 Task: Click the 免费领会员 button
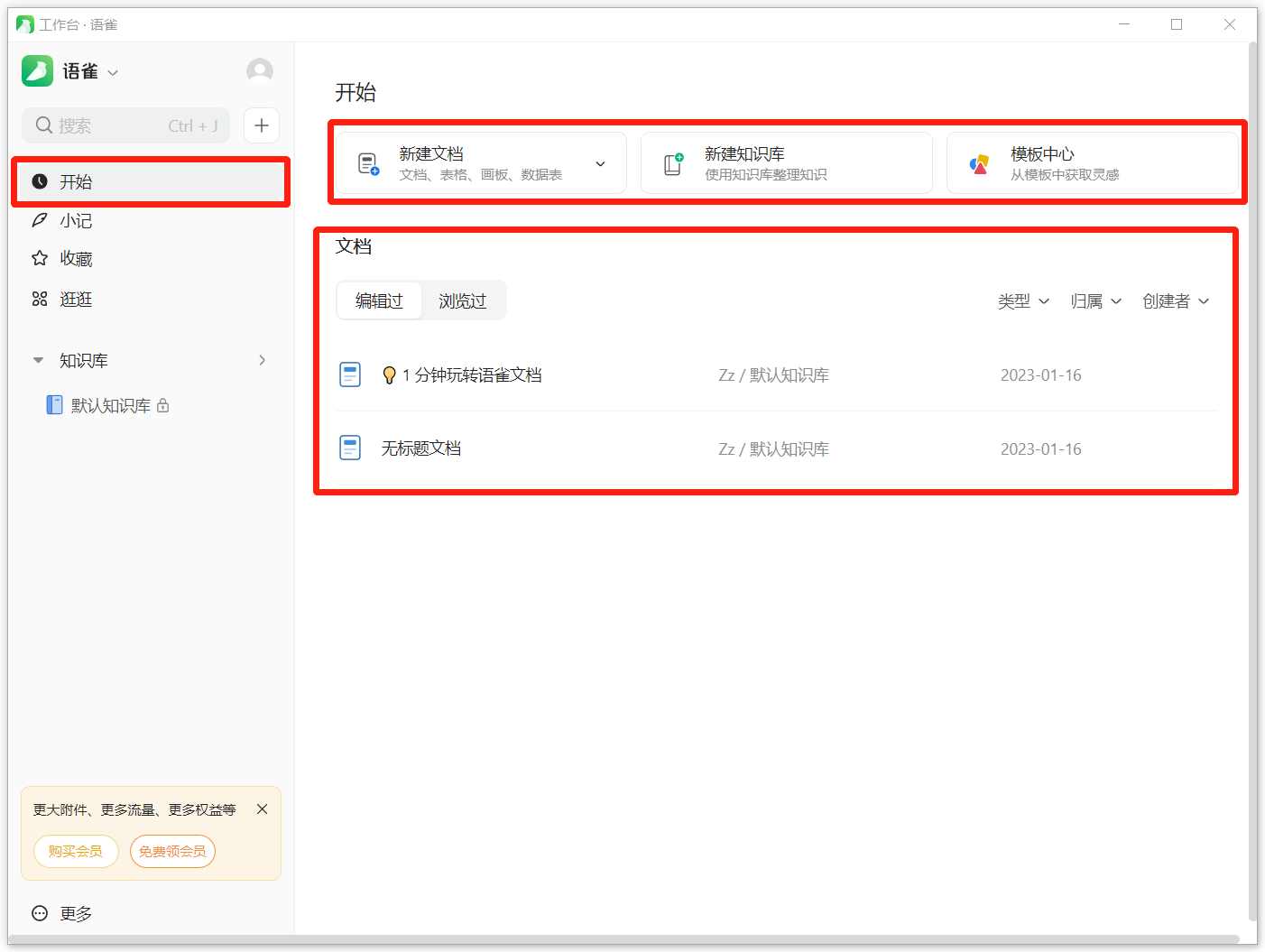172,851
